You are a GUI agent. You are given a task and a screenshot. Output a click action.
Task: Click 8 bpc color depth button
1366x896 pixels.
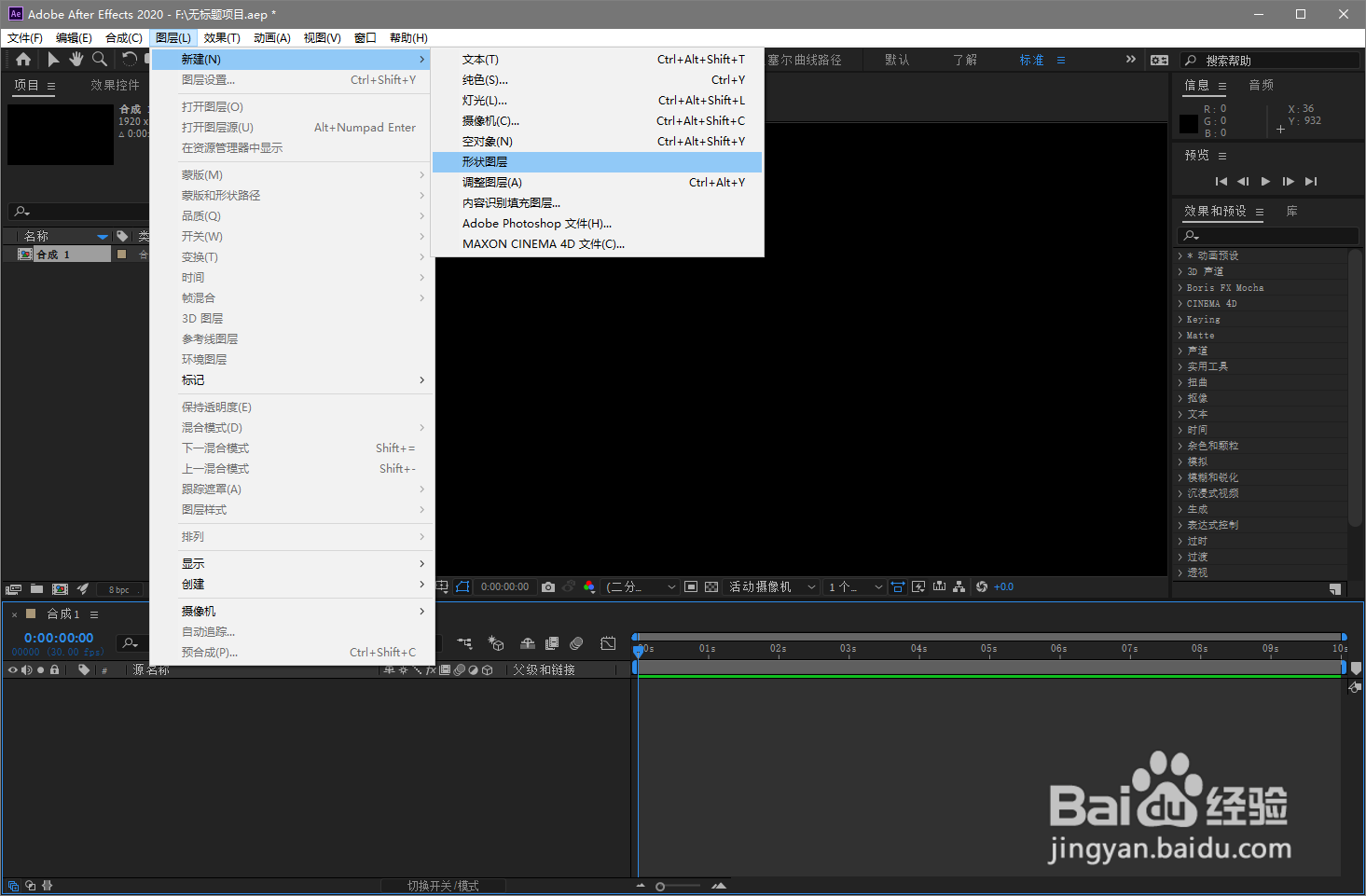point(119,589)
